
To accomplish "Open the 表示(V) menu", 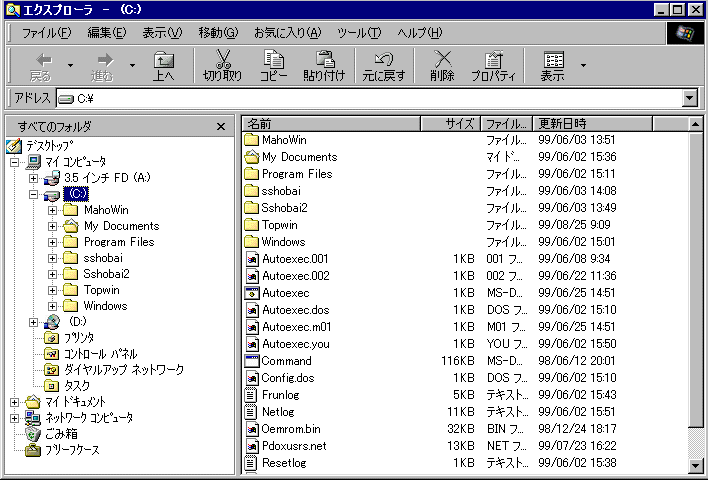I will tap(162, 33).
